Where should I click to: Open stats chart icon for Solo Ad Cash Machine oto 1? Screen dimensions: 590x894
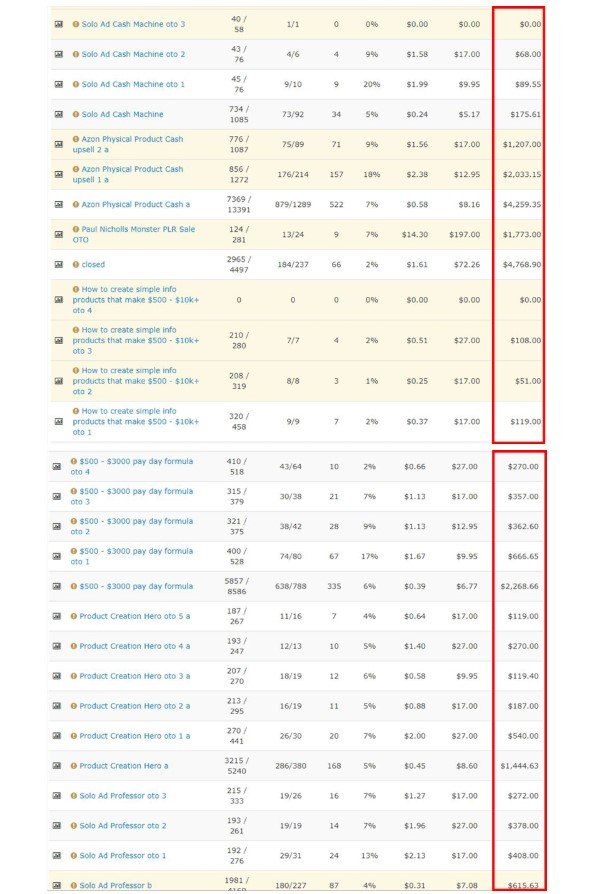click(x=59, y=84)
